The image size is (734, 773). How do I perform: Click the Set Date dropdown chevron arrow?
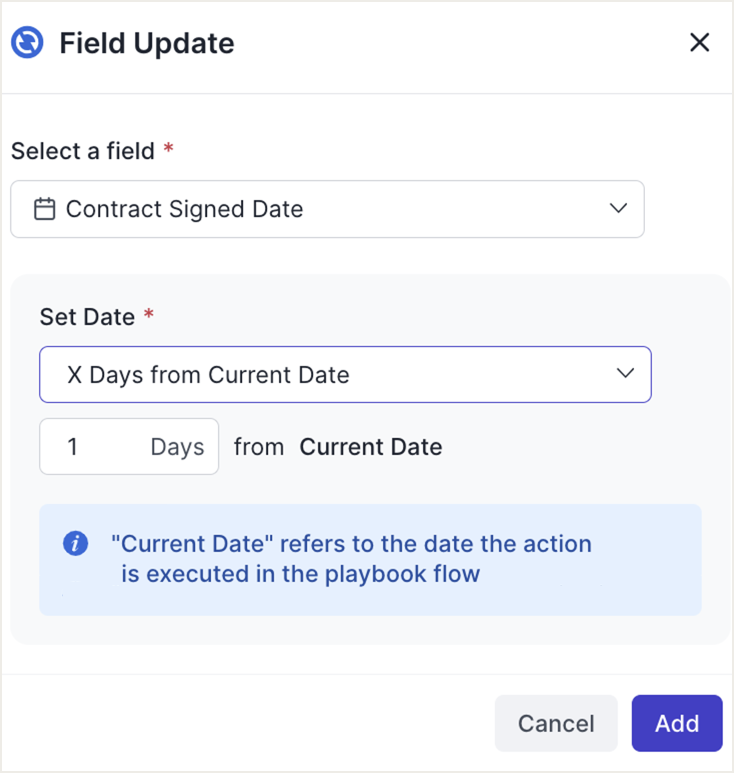coord(626,374)
